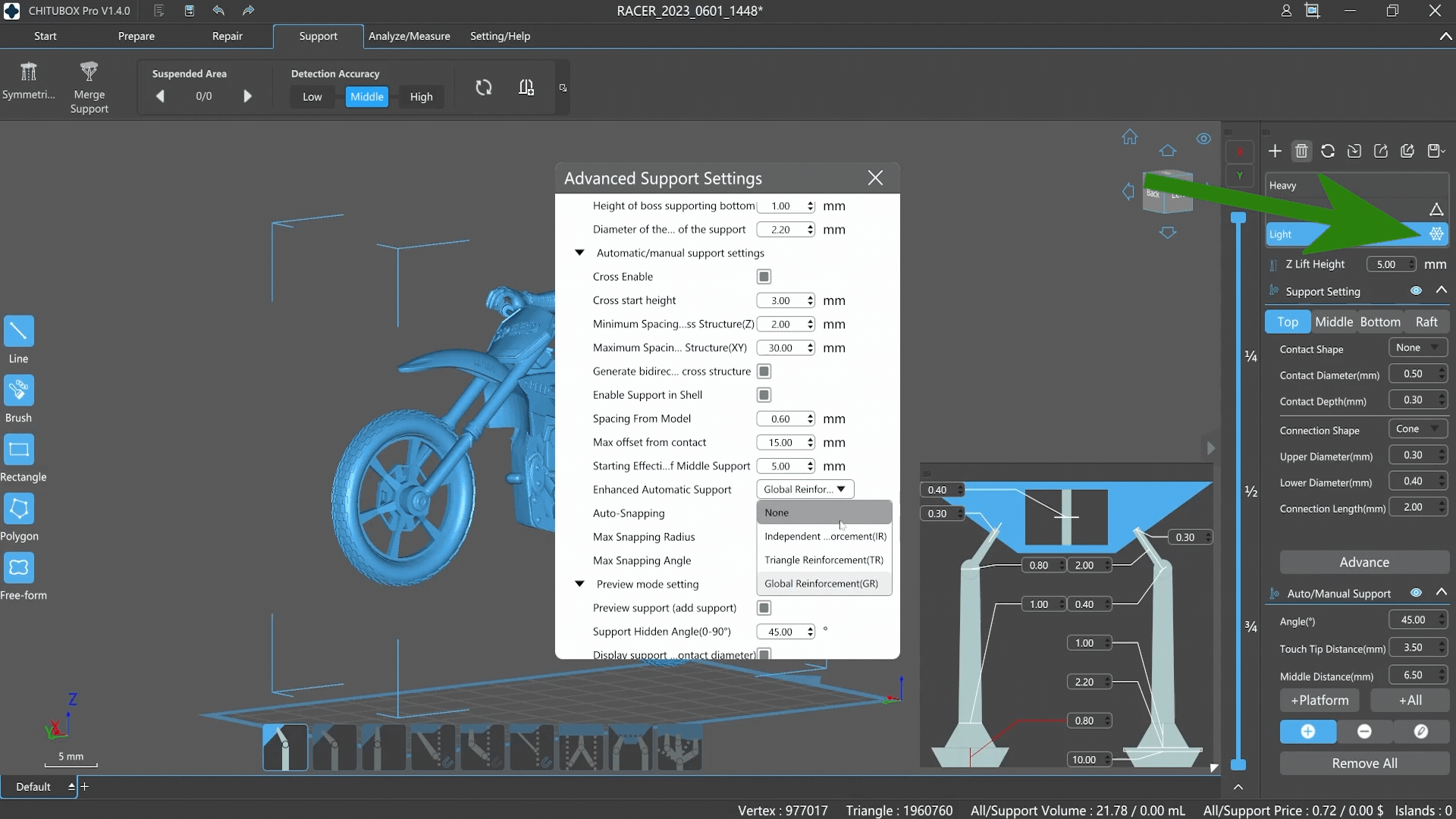1456x819 pixels.
Task: Remove support with the minus circle button
Action: [1364, 731]
